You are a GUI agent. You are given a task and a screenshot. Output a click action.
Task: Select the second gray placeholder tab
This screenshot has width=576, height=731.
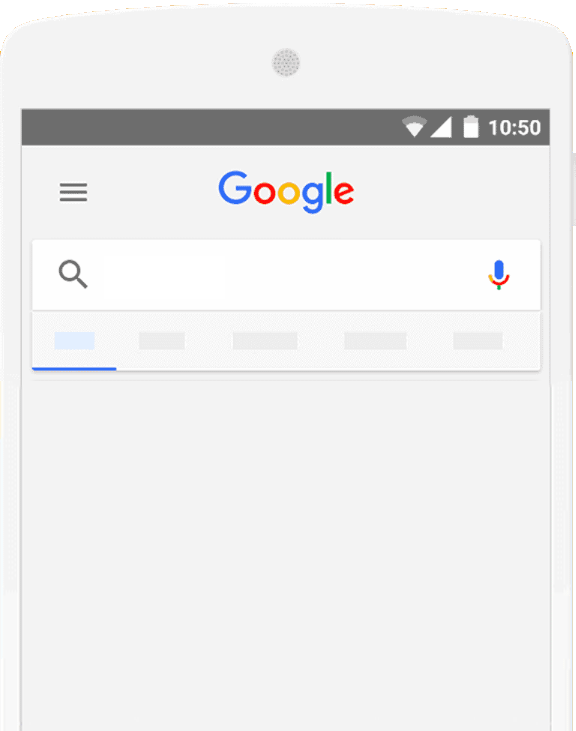(x=162, y=341)
